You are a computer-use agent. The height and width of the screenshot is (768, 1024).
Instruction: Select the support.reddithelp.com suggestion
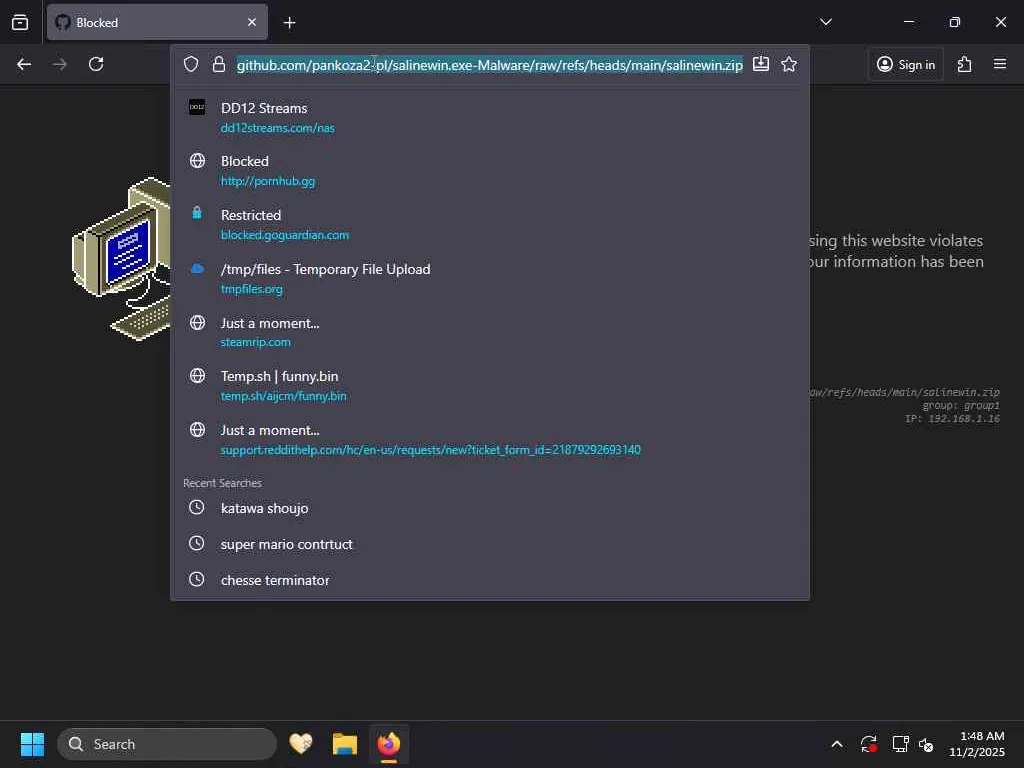490,440
